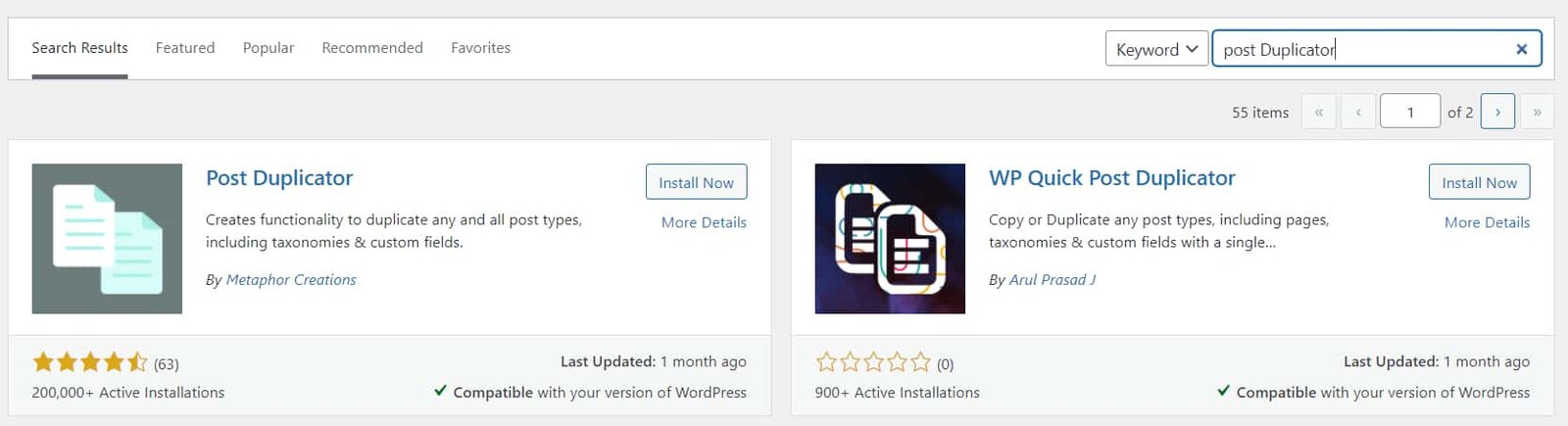Focus the plugin search text box

click(1362, 49)
